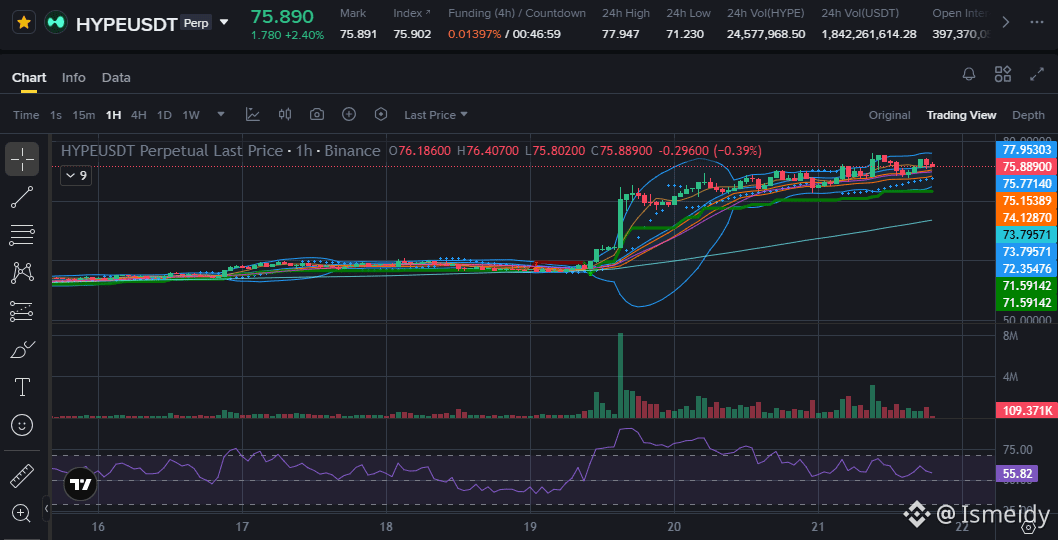Click the 55.82 RSI value label

(x=1018, y=475)
